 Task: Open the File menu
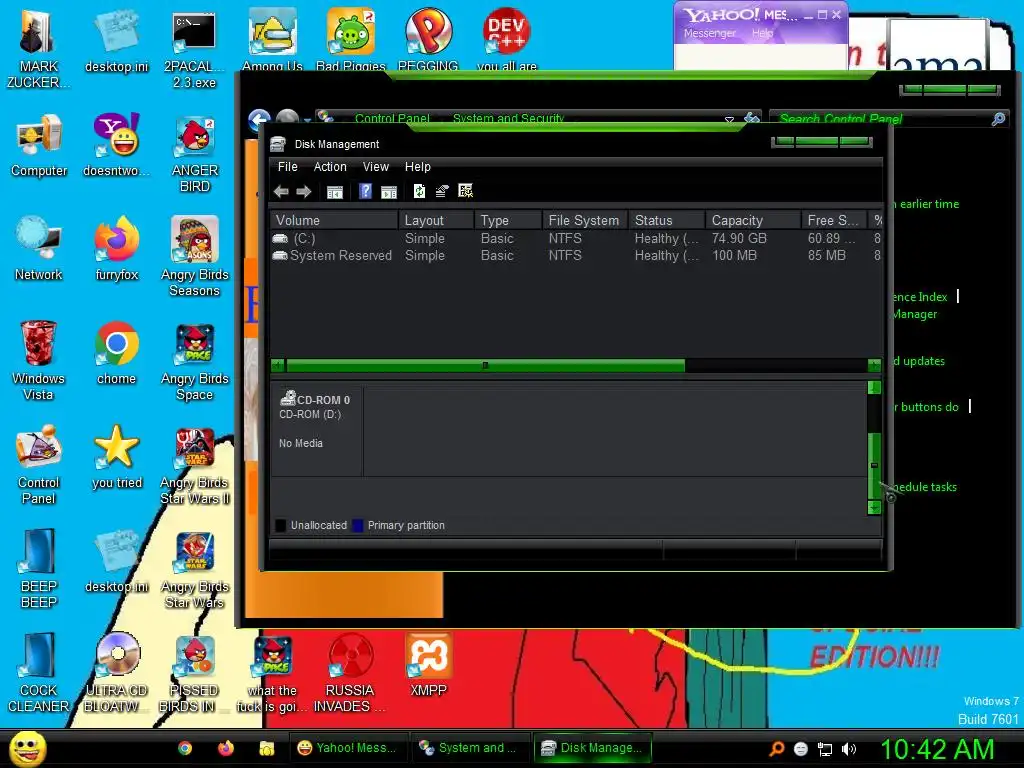point(287,167)
